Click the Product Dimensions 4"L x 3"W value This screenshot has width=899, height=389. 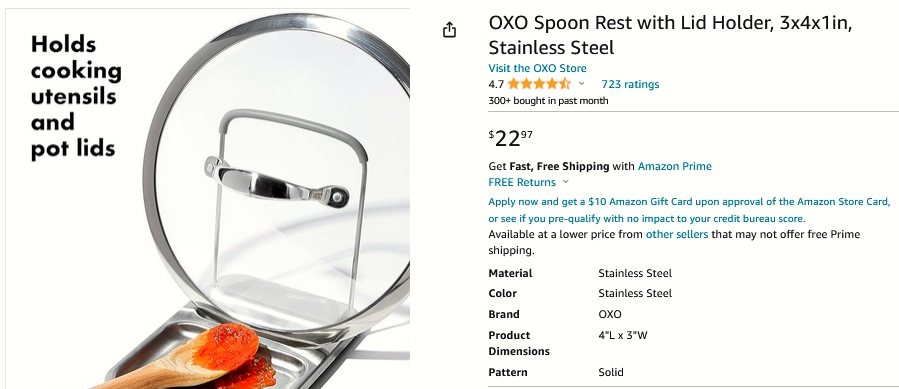pos(623,335)
